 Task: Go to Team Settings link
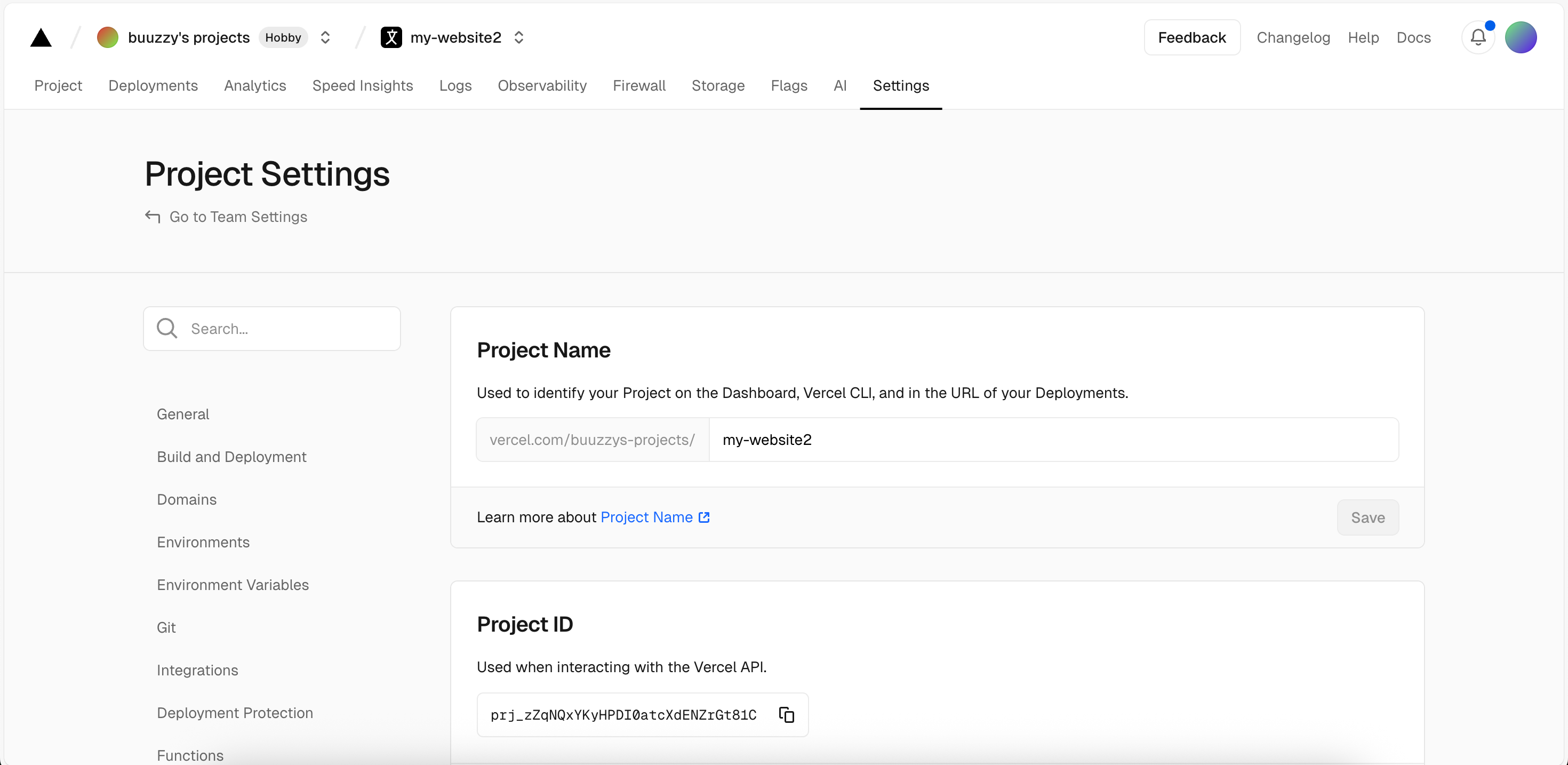click(238, 217)
